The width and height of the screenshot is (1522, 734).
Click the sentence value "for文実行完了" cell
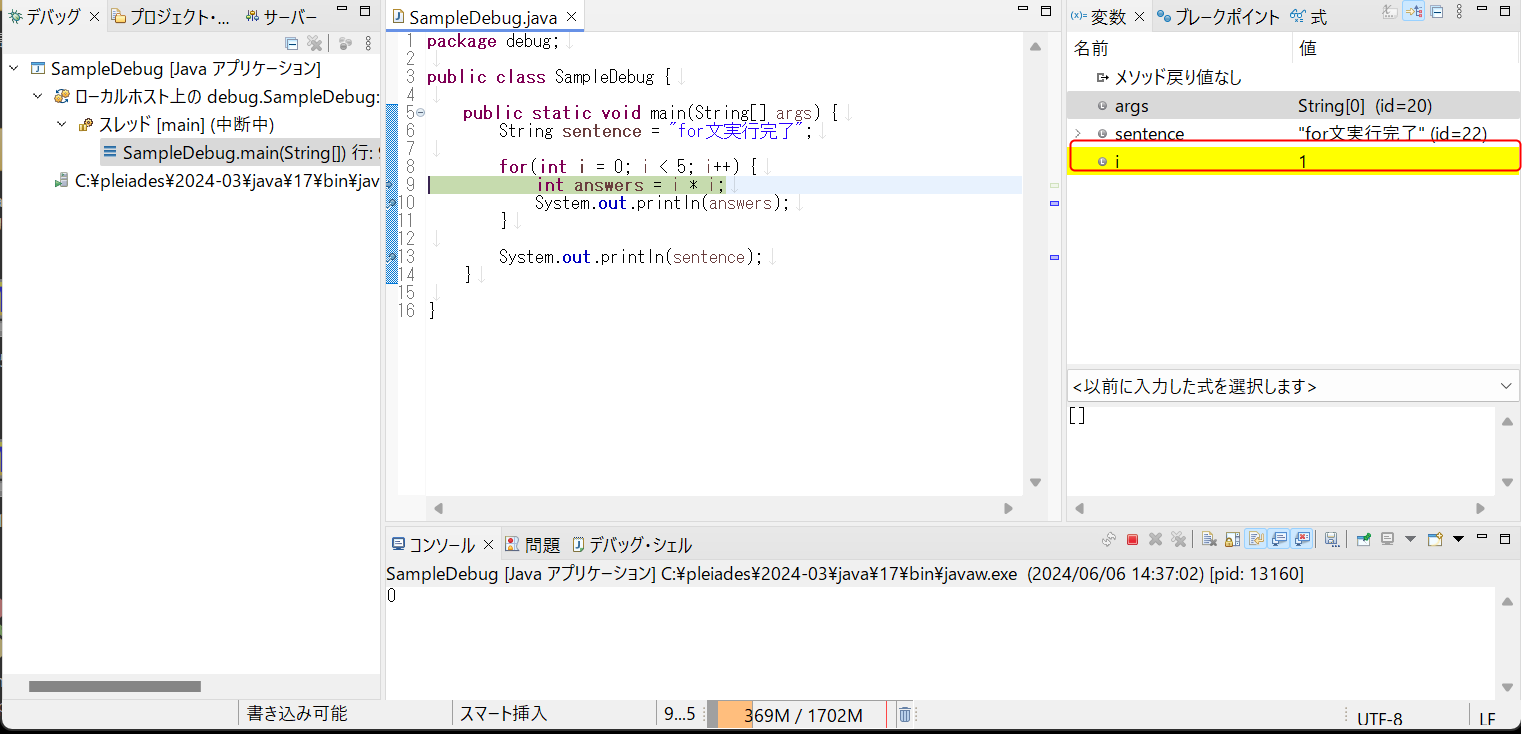[1392, 134]
